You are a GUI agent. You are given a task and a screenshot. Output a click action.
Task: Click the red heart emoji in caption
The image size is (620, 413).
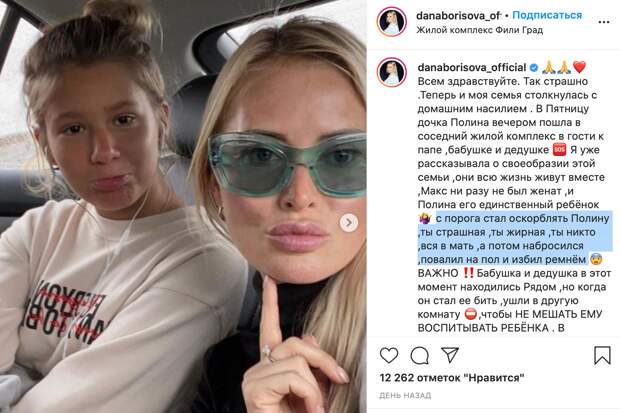tap(579, 67)
